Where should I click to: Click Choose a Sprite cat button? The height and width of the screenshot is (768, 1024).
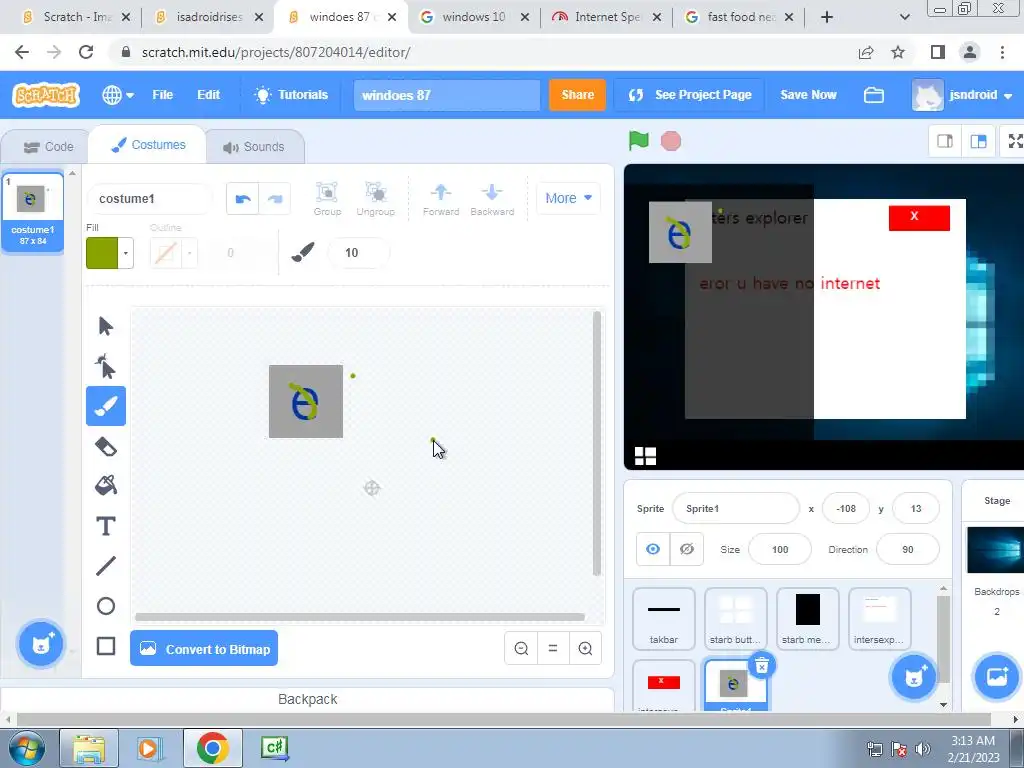(913, 677)
